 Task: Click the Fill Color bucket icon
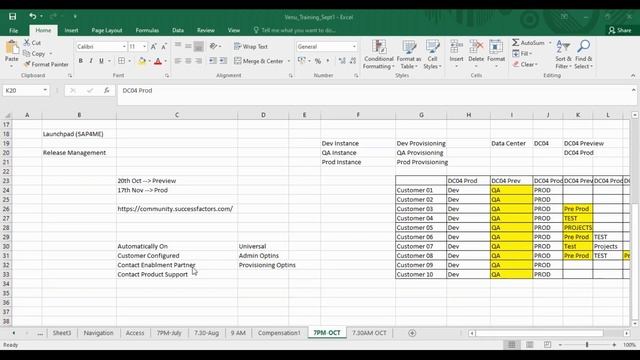coord(142,61)
